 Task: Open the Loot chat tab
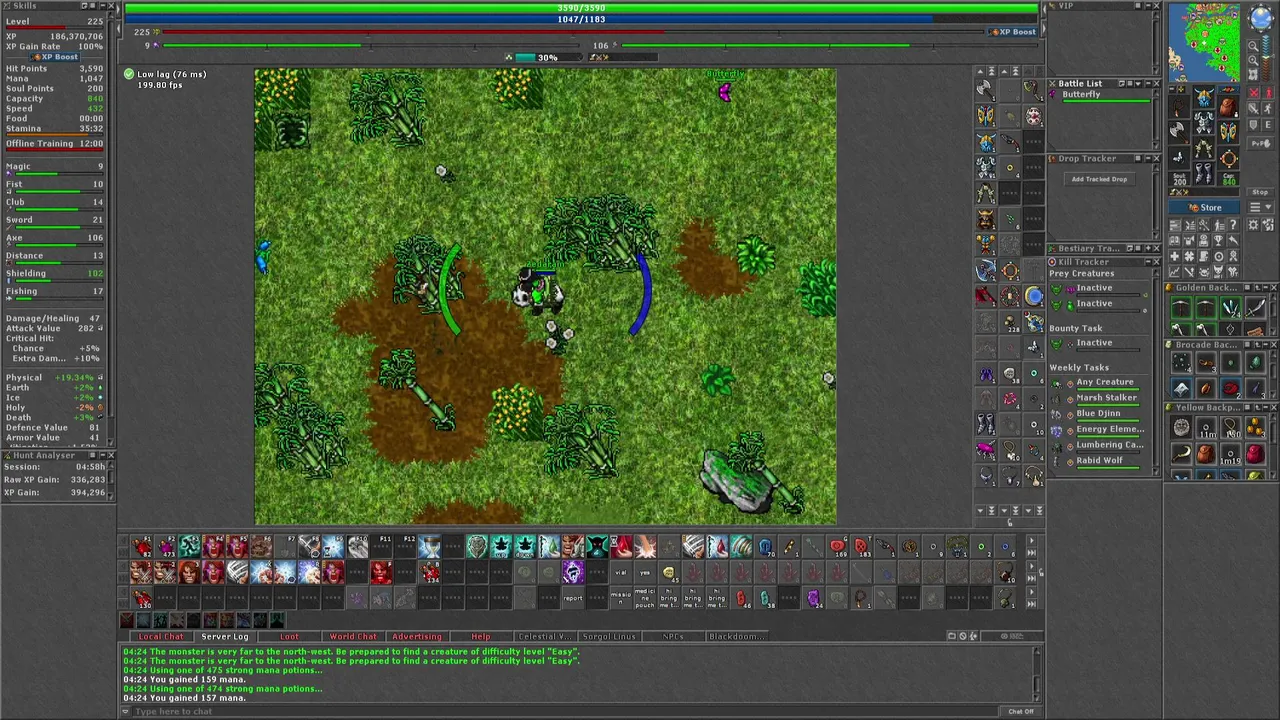(x=289, y=636)
